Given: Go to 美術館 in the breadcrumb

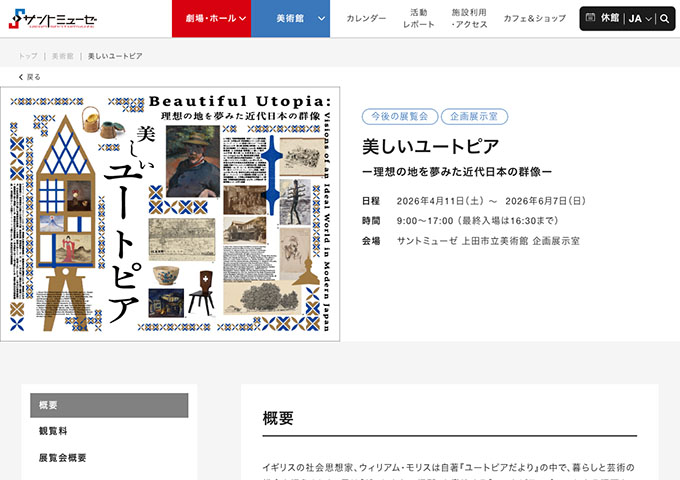Looking at the screenshot, I should [x=62, y=56].
